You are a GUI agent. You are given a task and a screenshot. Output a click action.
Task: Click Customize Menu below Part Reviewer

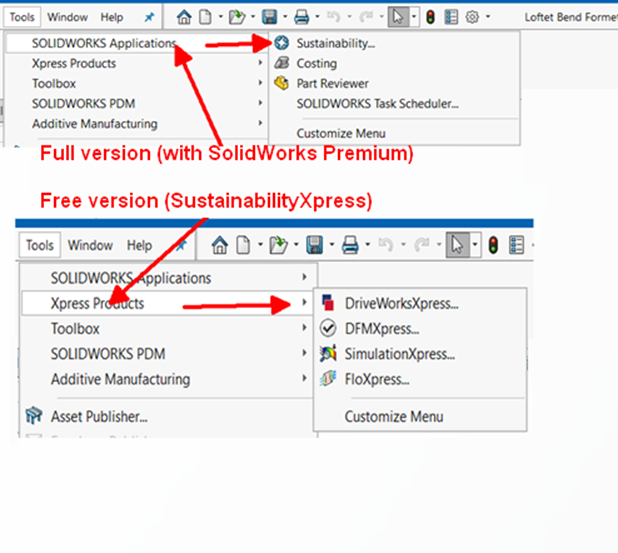(x=341, y=133)
